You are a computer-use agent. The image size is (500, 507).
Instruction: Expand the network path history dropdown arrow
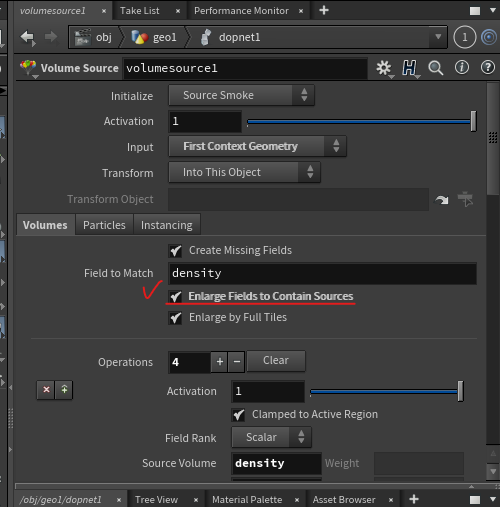[438, 36]
